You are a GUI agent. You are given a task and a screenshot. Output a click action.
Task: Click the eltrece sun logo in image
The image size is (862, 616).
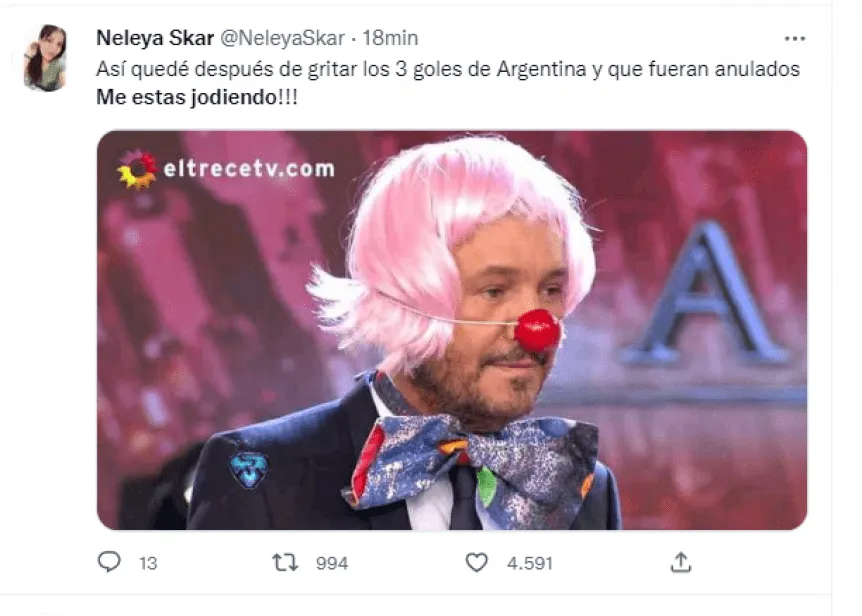(137, 169)
